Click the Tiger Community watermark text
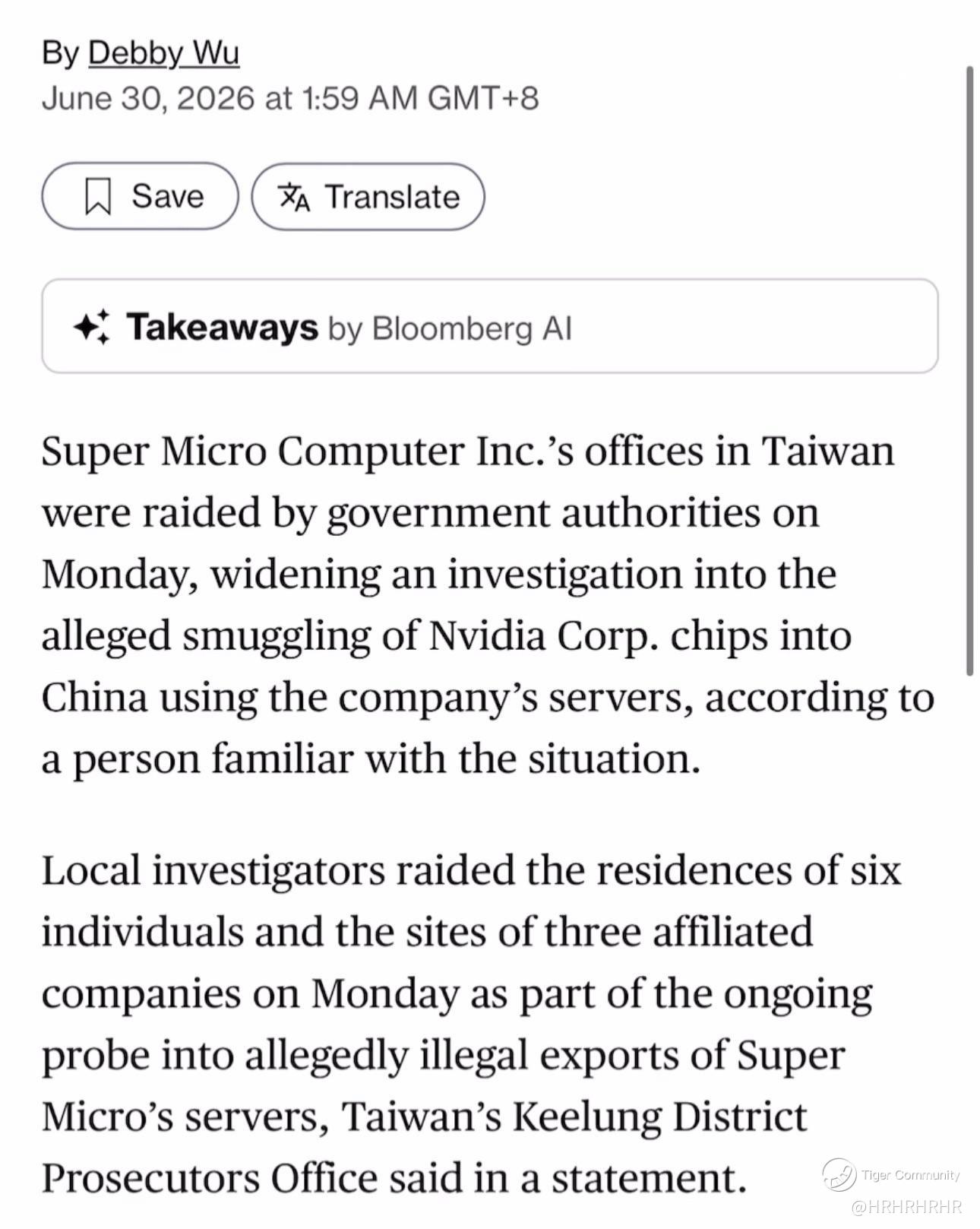Viewport: 980px width, 1229px height. click(911, 1176)
